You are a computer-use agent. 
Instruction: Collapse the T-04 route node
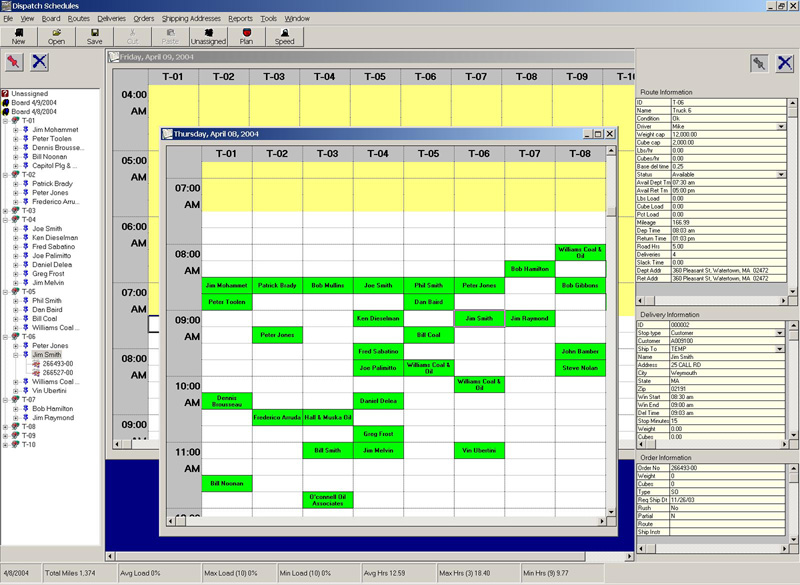pos(6,220)
